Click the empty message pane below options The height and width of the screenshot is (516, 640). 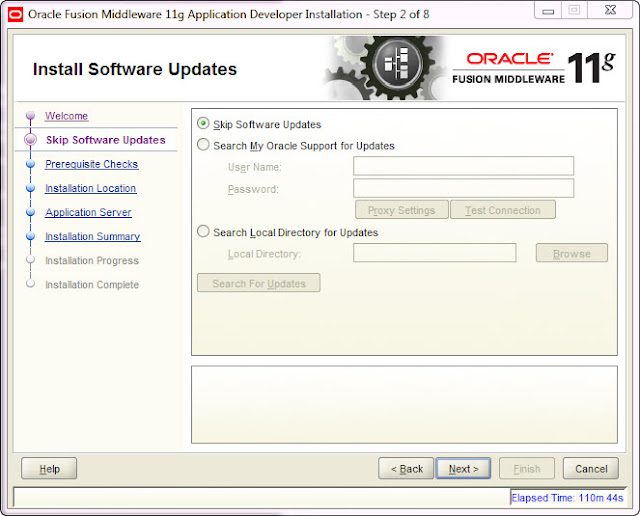pos(404,405)
